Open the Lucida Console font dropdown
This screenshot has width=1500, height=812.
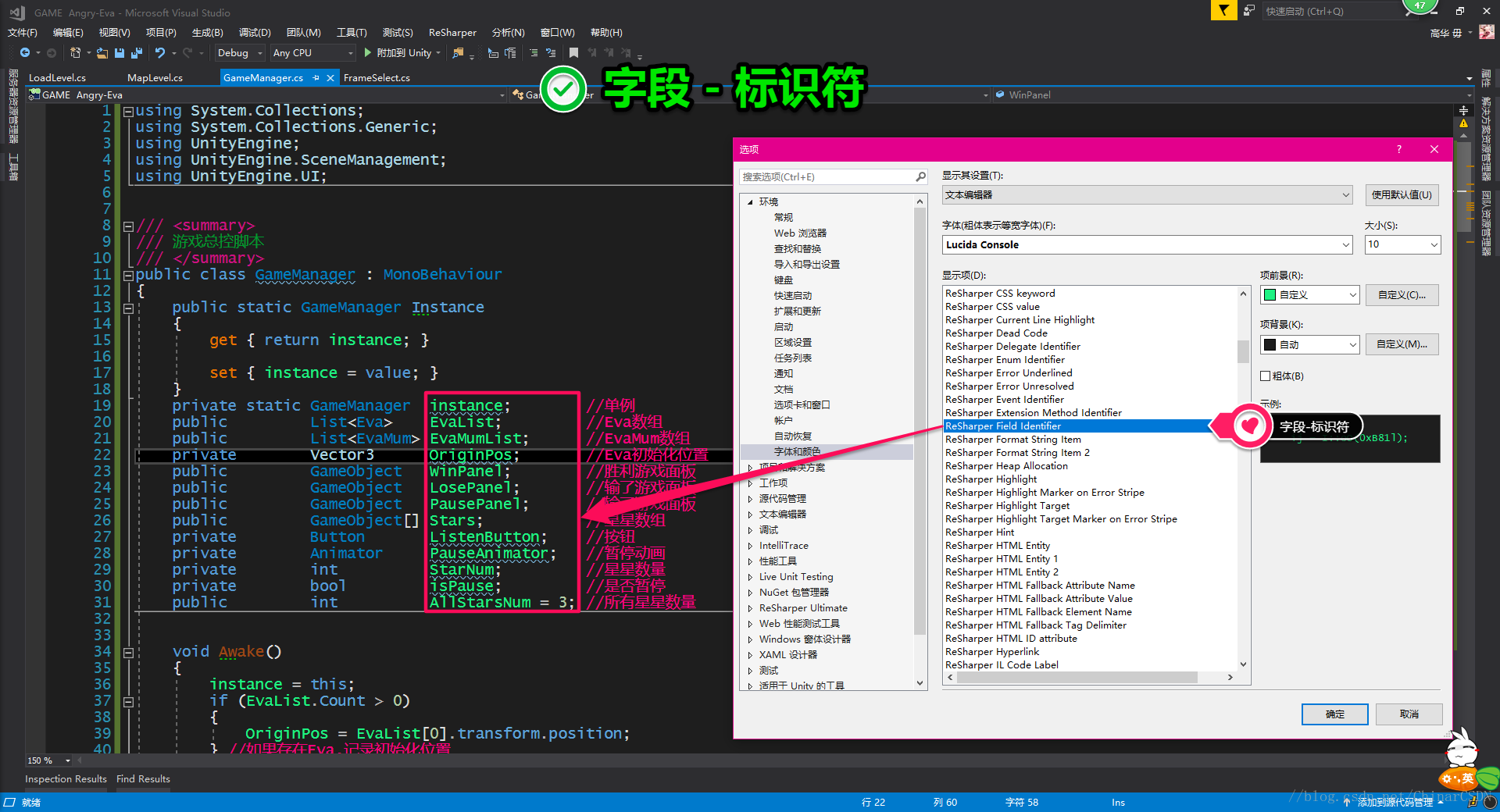click(x=1147, y=244)
